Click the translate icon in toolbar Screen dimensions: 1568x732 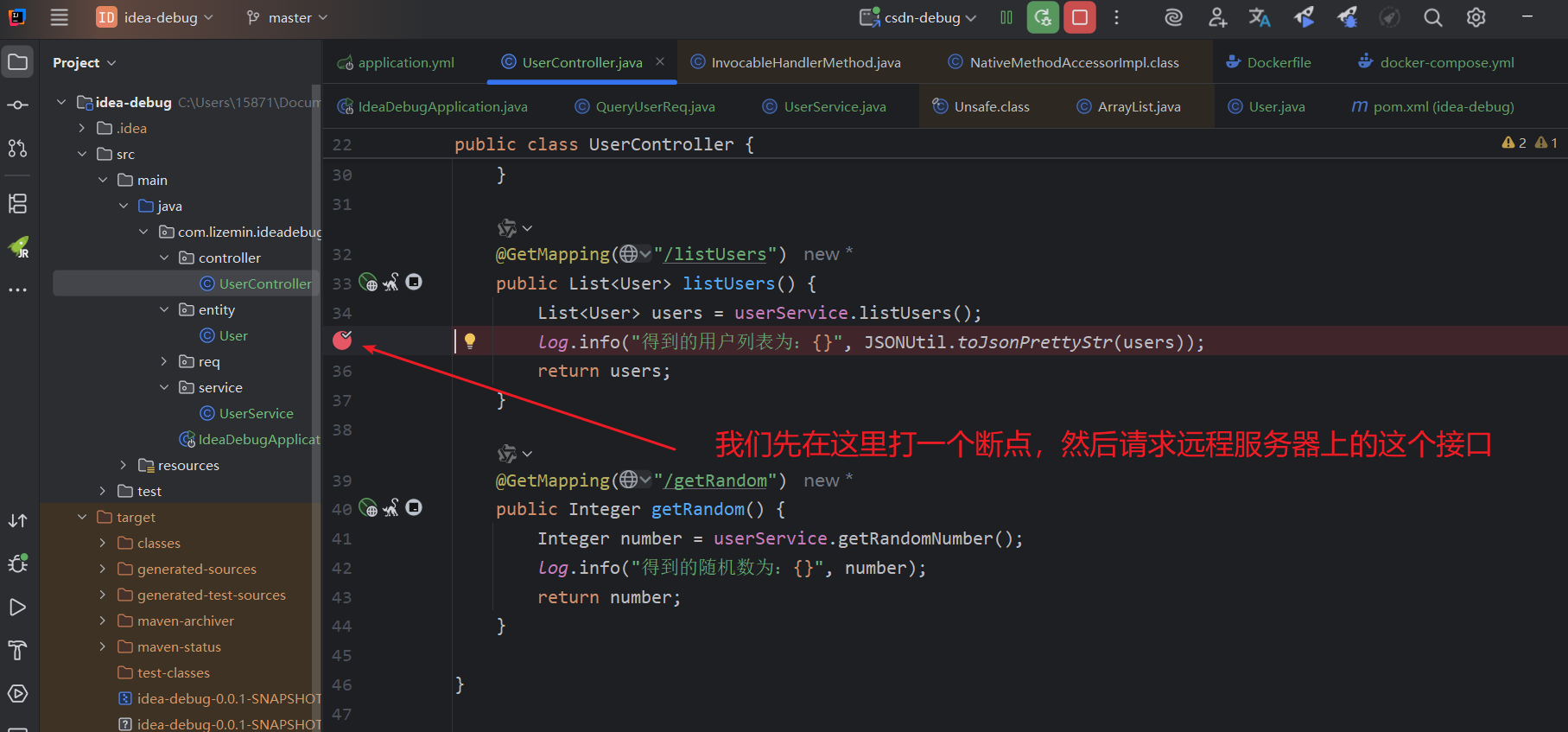coord(1260,17)
